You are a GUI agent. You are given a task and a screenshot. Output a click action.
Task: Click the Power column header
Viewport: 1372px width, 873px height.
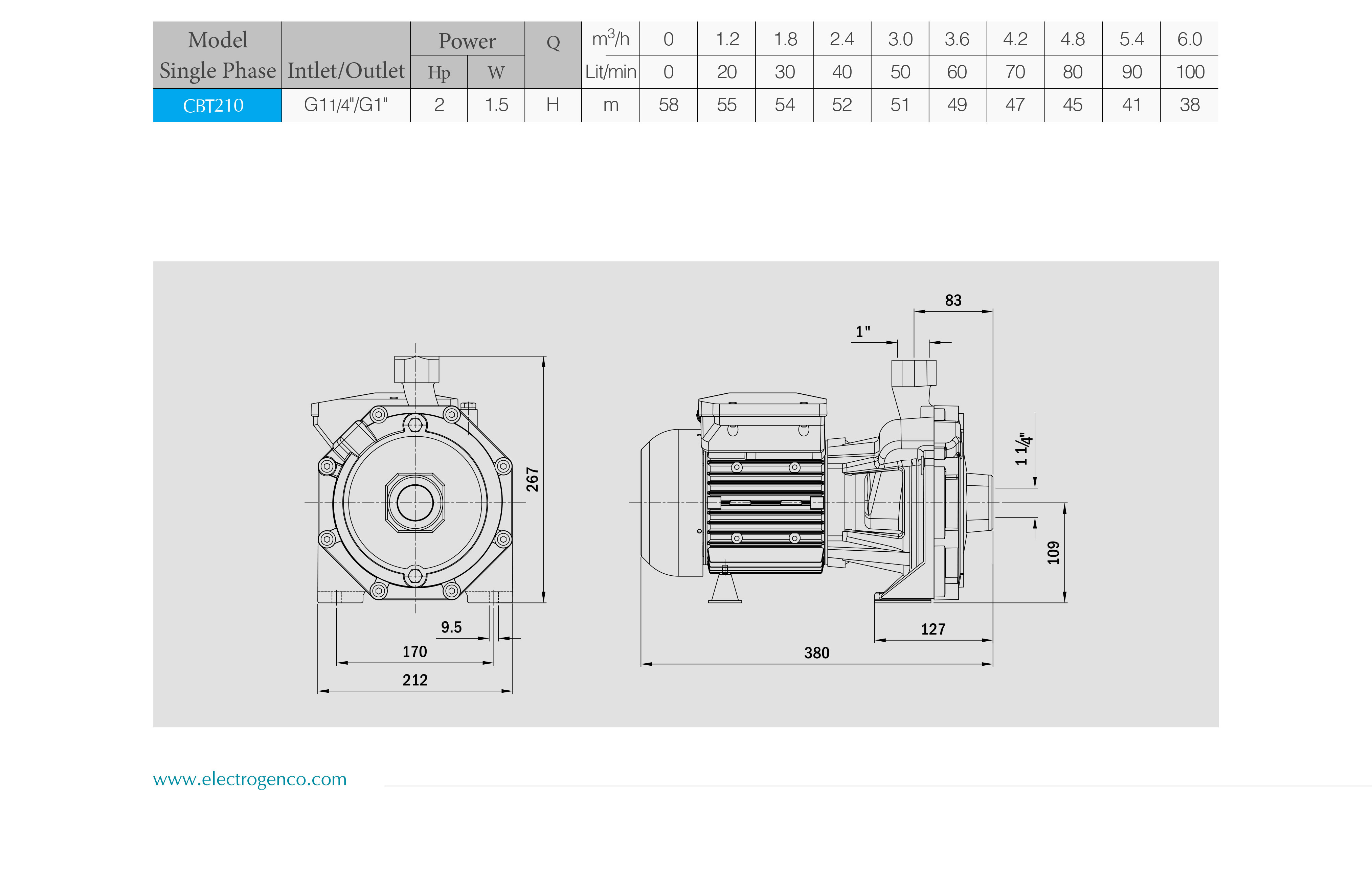(x=467, y=41)
